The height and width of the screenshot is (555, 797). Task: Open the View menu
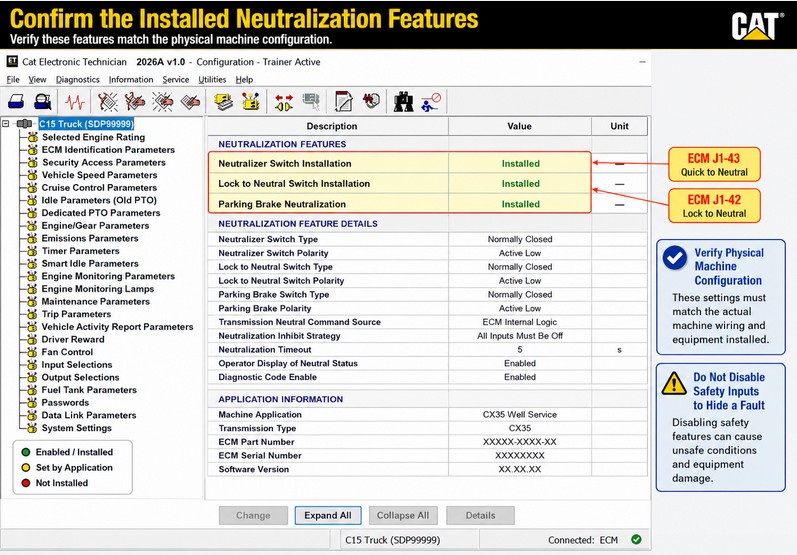click(37, 79)
